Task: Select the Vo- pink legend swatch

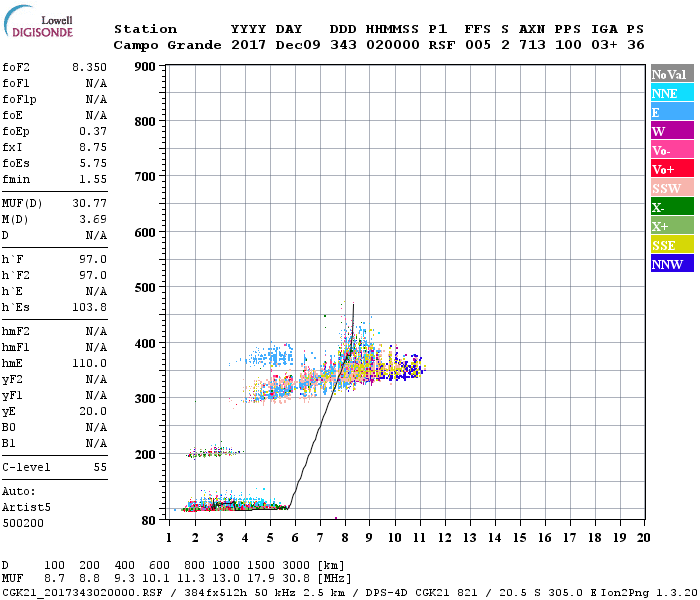Action: click(x=672, y=150)
